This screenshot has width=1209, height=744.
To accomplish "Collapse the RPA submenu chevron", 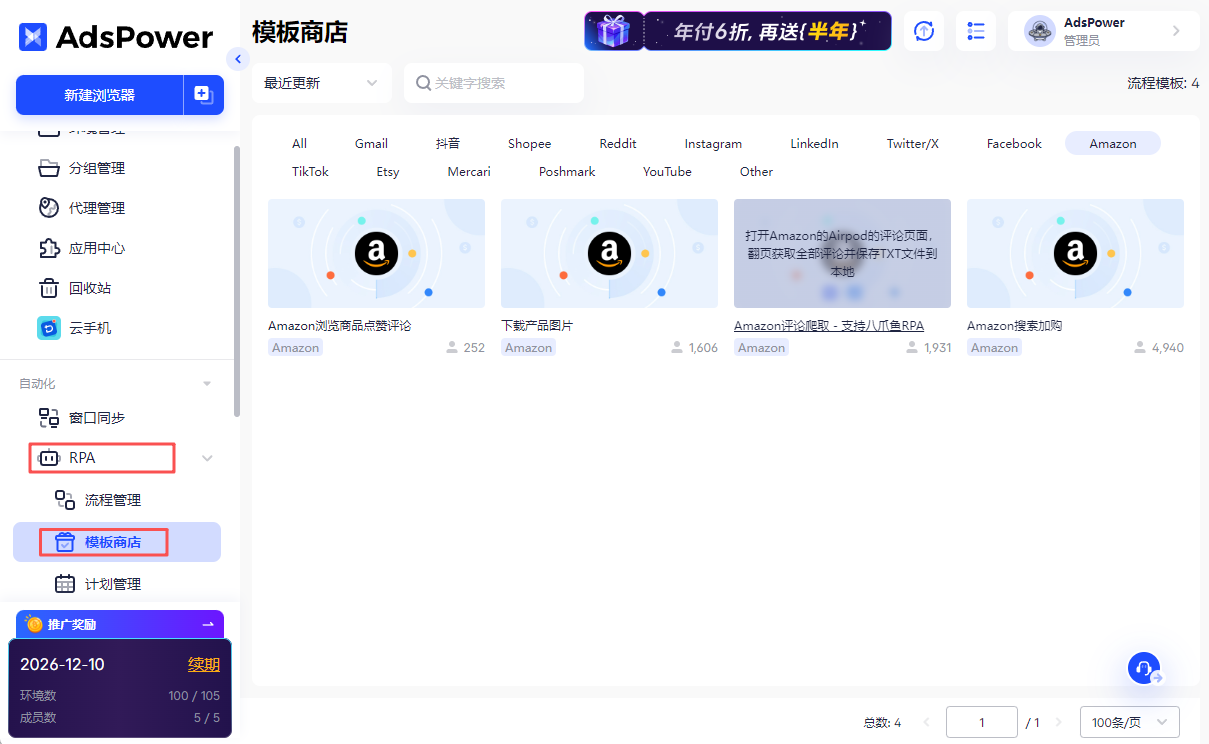I will pos(207,457).
